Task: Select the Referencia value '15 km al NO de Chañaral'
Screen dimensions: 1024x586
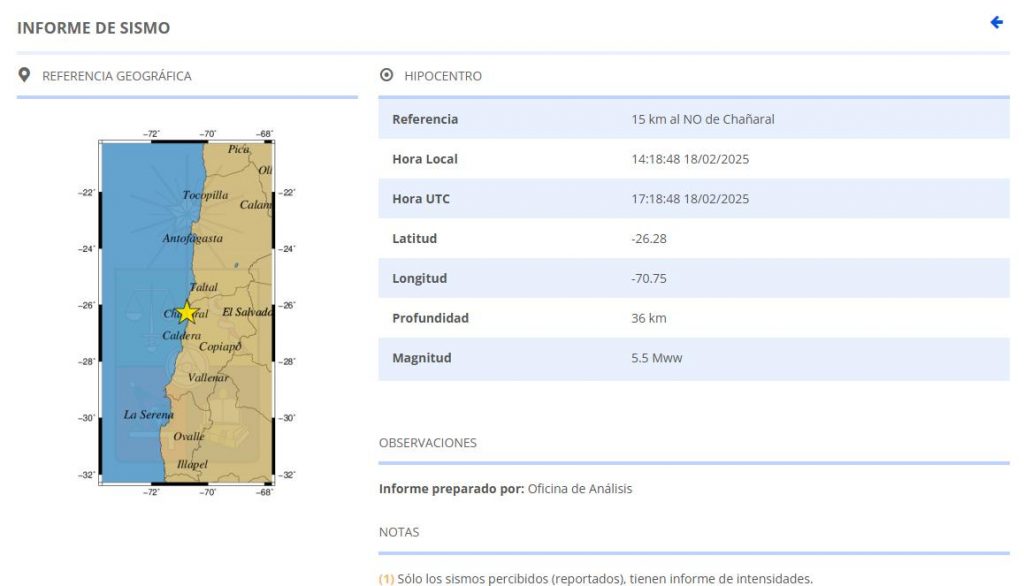Action: [x=702, y=119]
